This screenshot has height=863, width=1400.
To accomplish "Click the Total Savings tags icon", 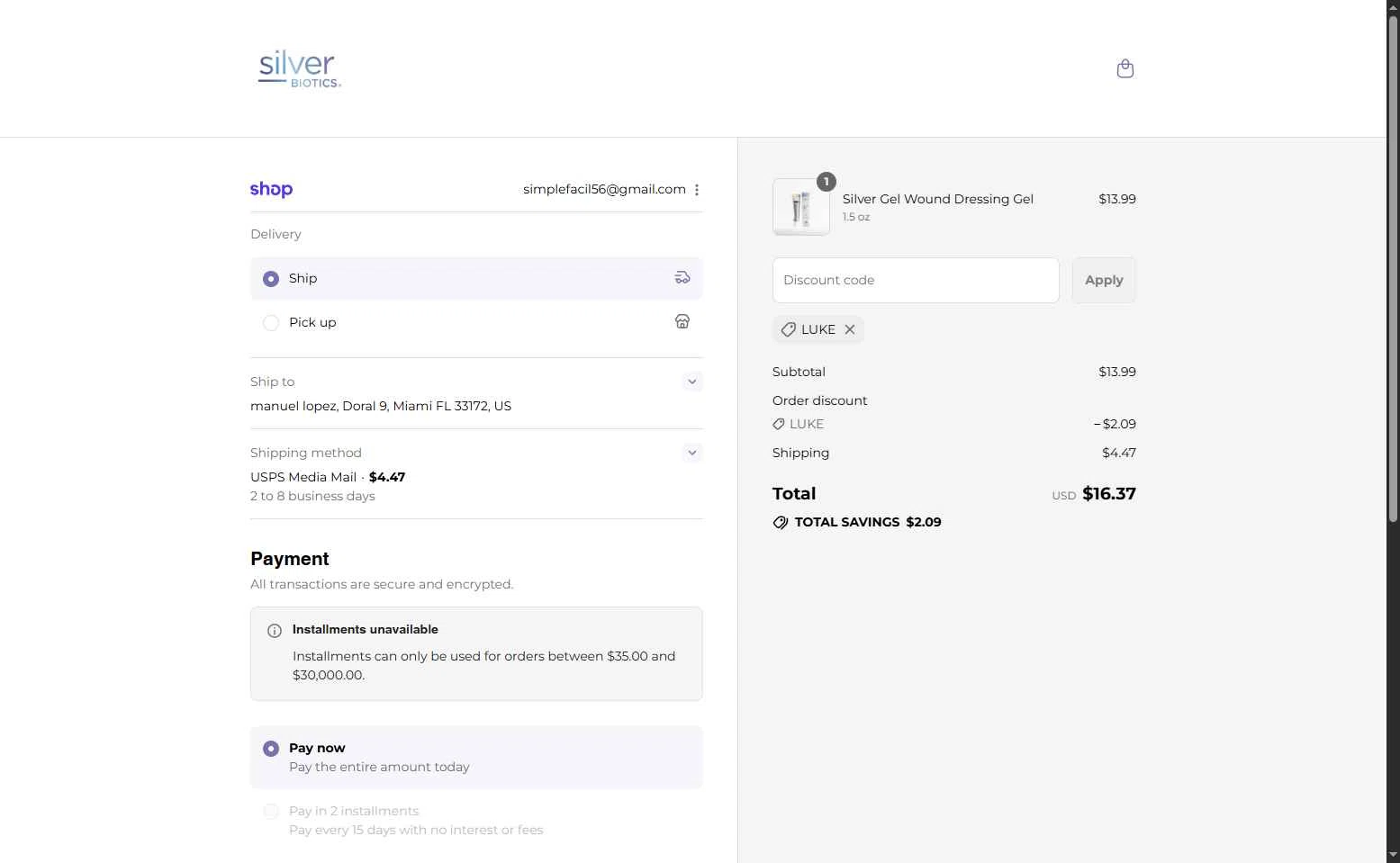I will tap(781, 522).
